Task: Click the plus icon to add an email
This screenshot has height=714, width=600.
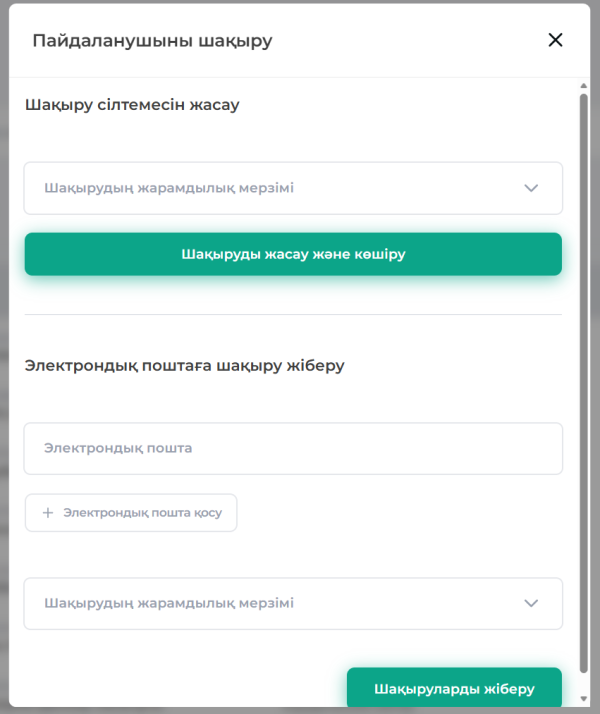Action: tap(48, 513)
